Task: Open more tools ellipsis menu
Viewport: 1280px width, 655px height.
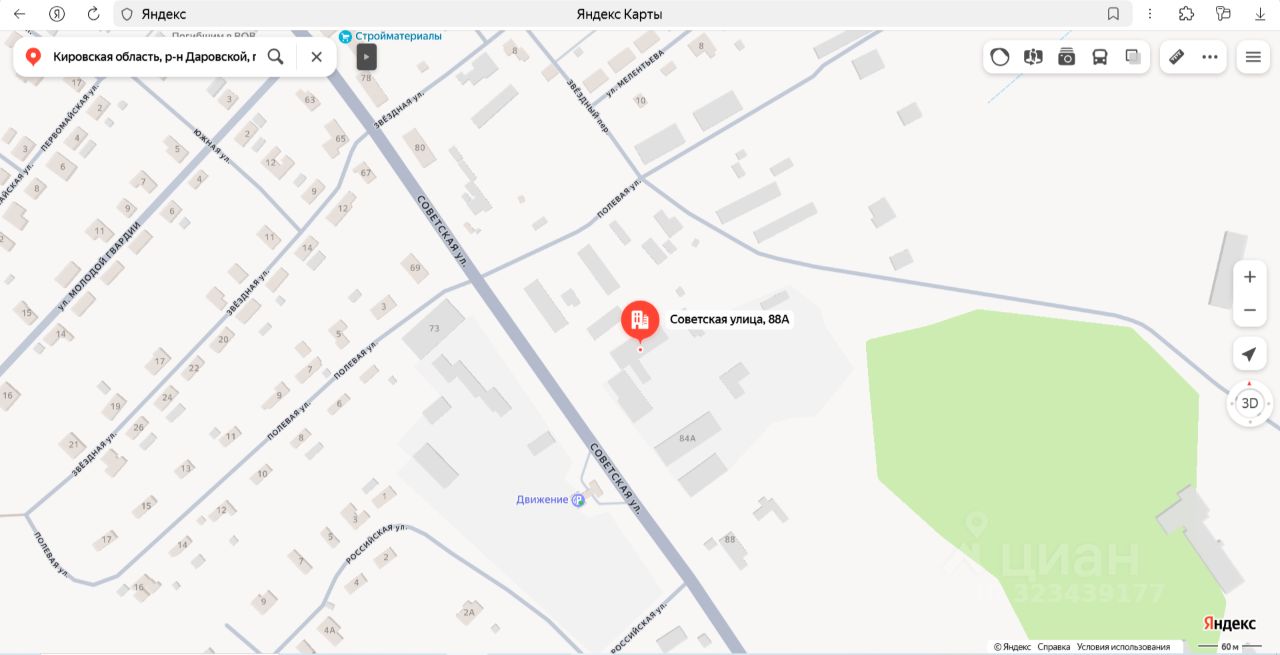Action: pos(1210,57)
